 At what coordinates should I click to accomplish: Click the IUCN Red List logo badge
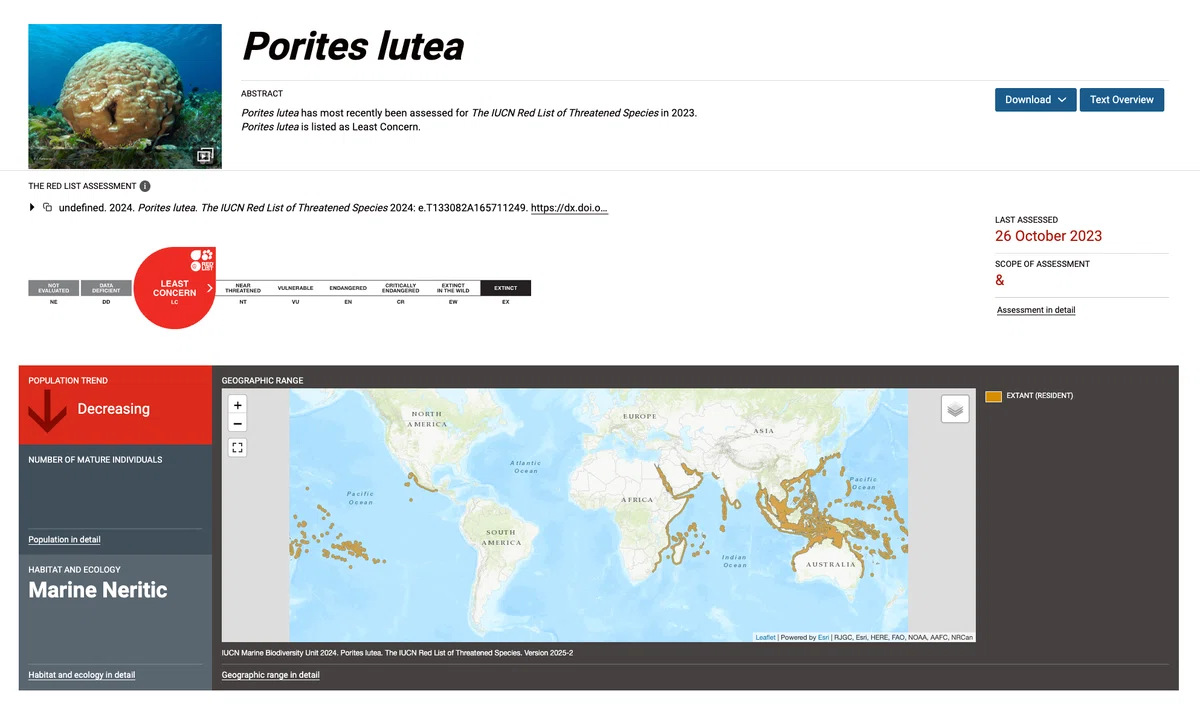(202, 260)
